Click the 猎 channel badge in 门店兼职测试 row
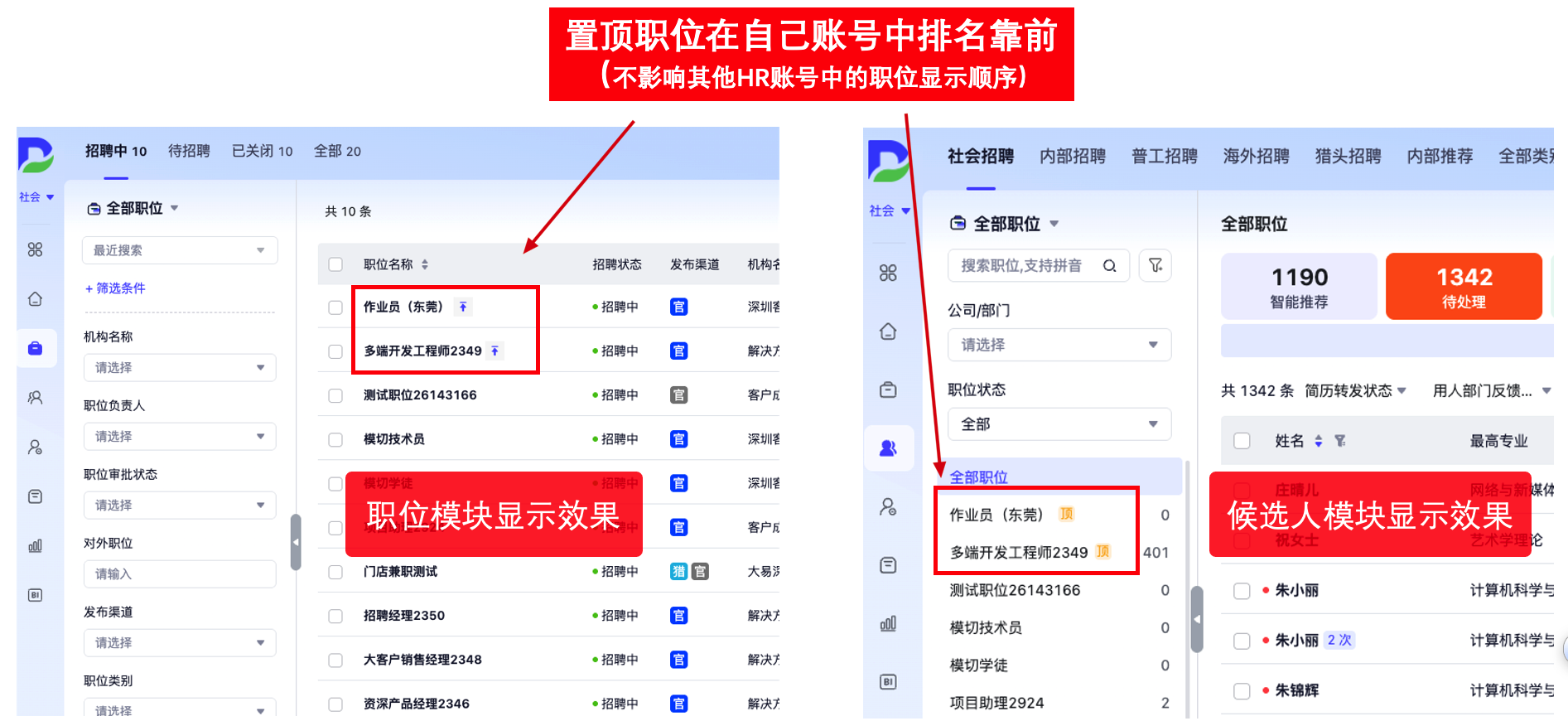1568x721 pixels. (x=678, y=571)
